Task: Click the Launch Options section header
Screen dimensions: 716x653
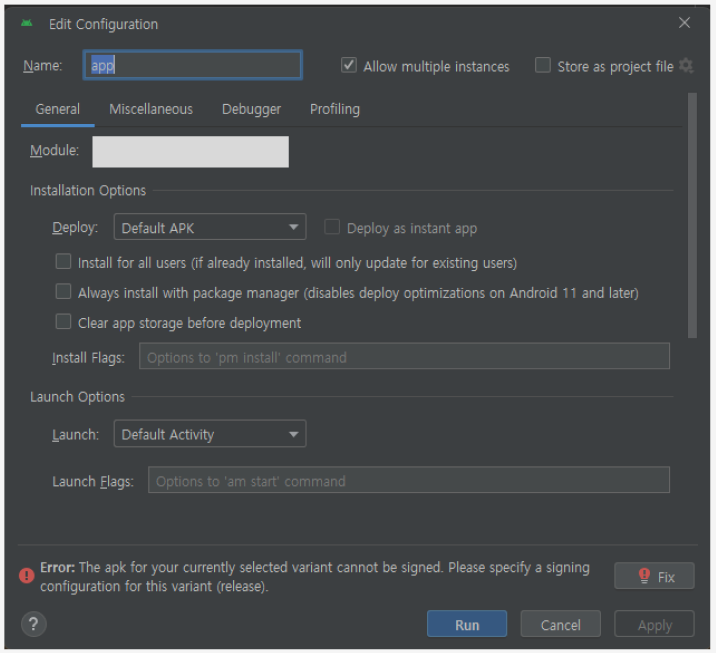Action: click(x=77, y=397)
